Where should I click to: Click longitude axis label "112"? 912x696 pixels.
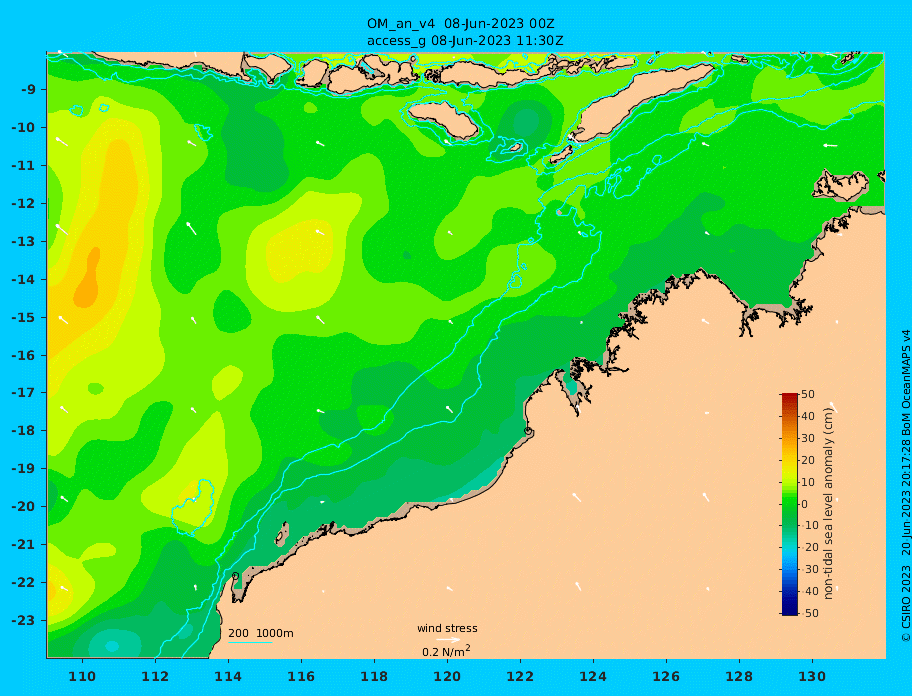155,677
